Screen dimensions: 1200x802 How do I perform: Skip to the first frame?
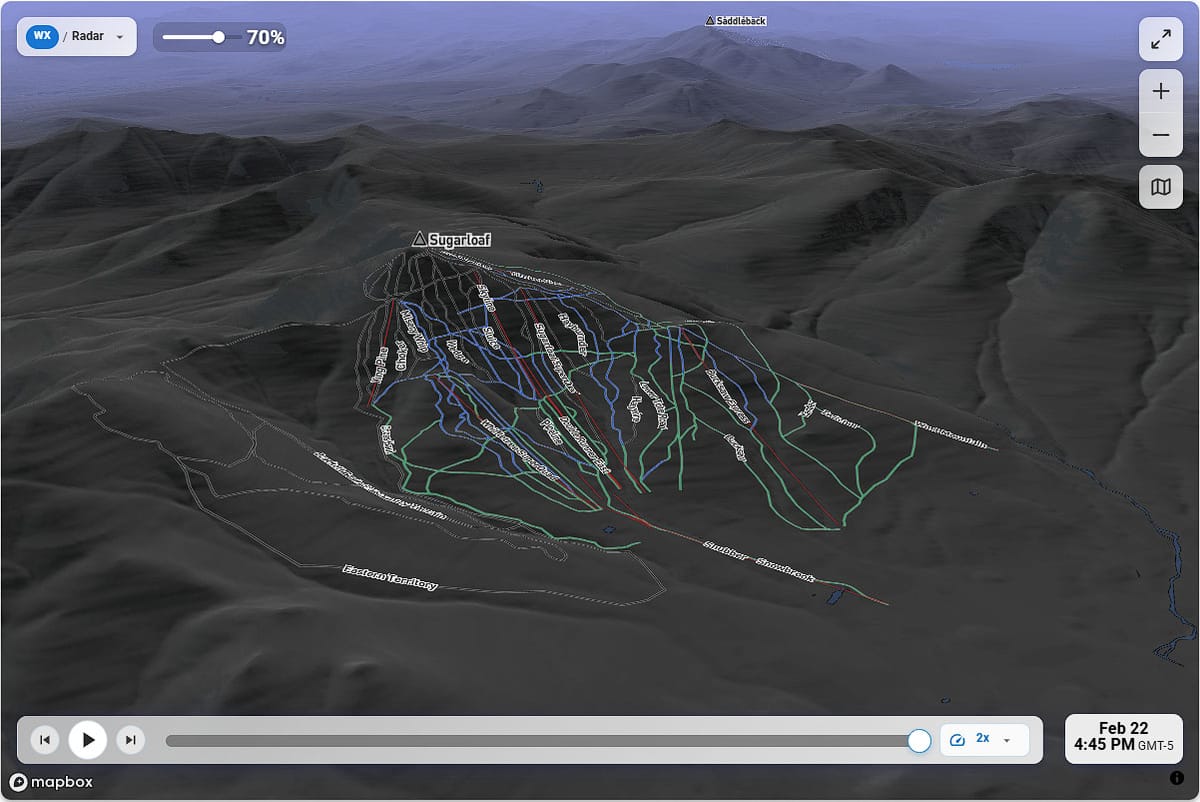point(44,740)
